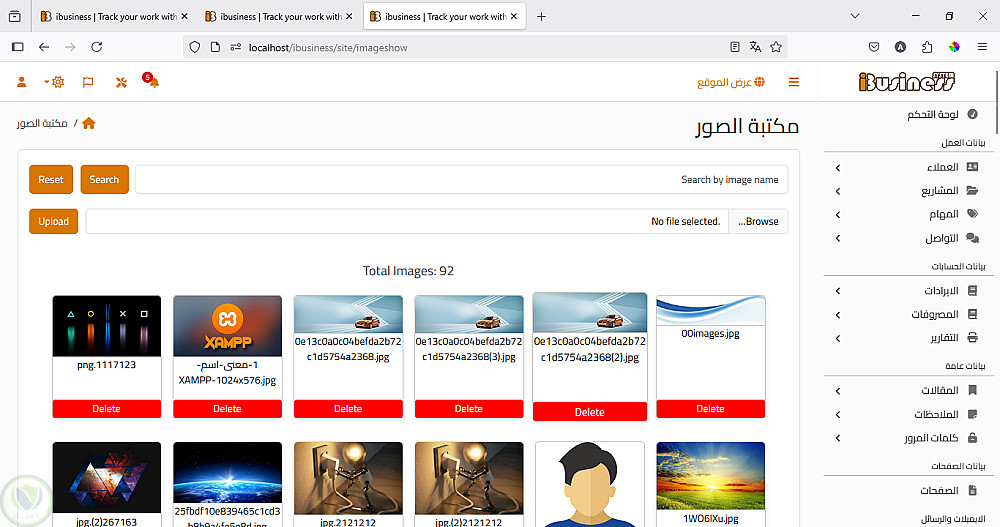Click the Search button
Viewport: 1000px width, 527px height.
point(104,179)
